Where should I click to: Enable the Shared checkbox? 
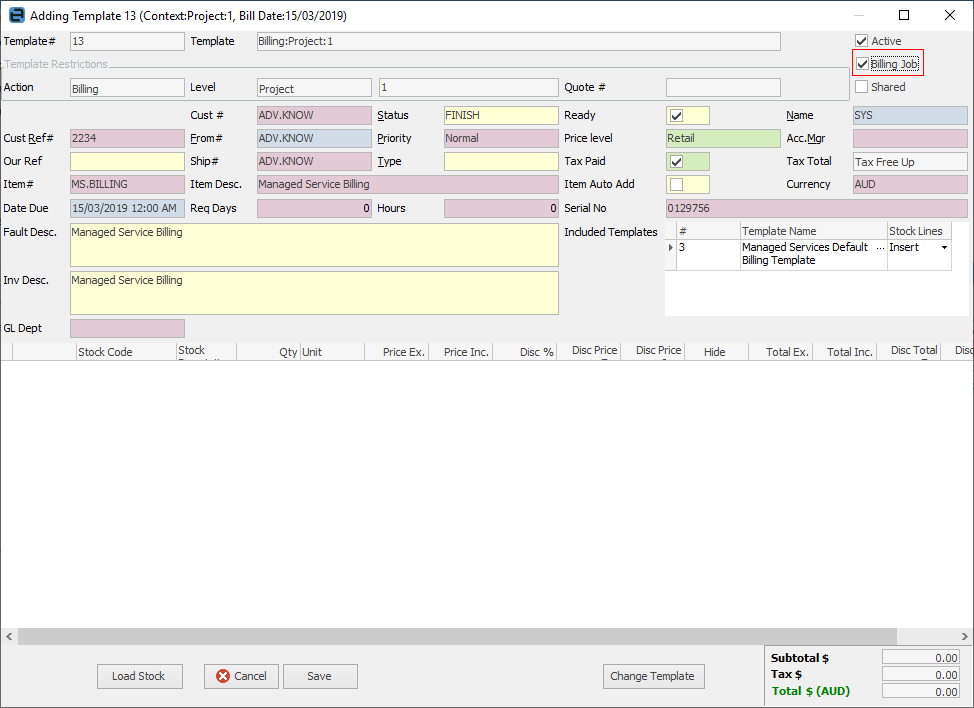pos(862,87)
